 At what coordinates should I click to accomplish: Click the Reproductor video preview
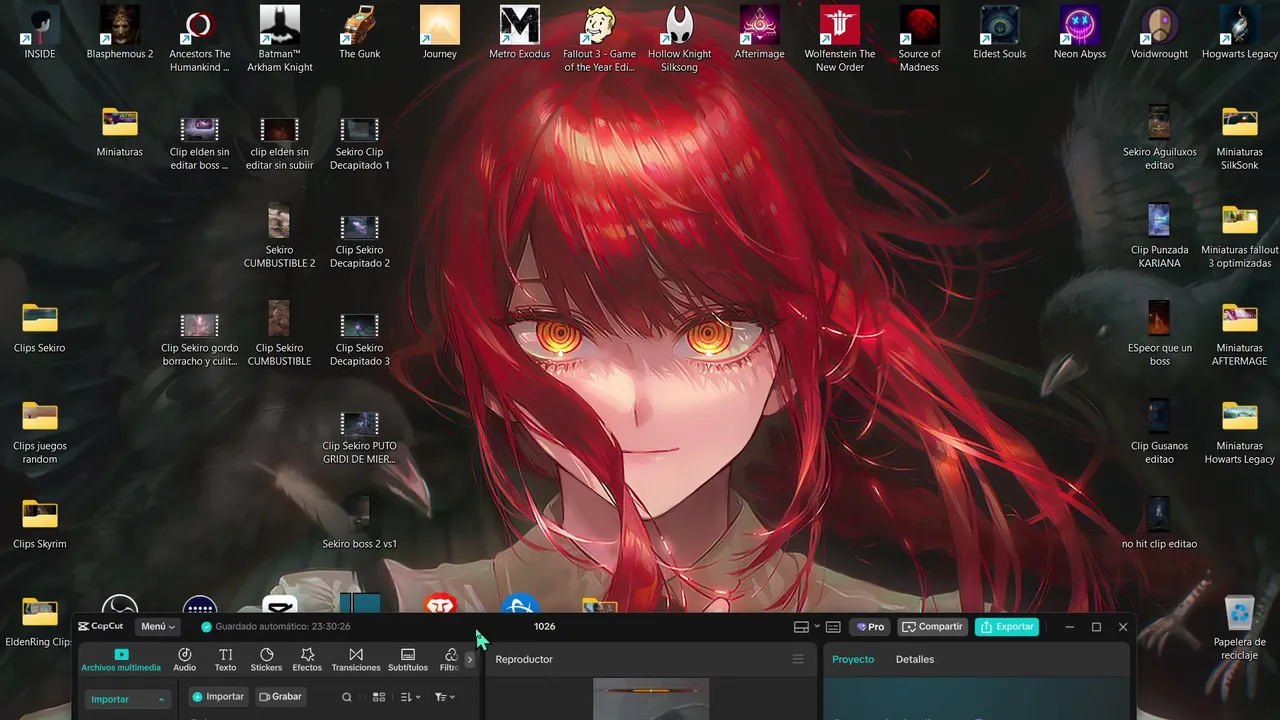point(651,699)
